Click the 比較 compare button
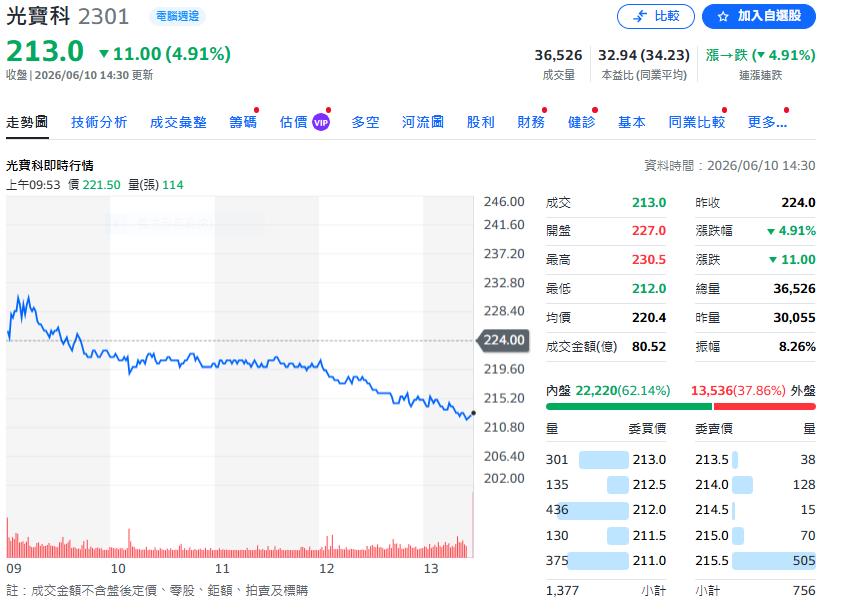This screenshot has width=843, height=610. (655, 16)
